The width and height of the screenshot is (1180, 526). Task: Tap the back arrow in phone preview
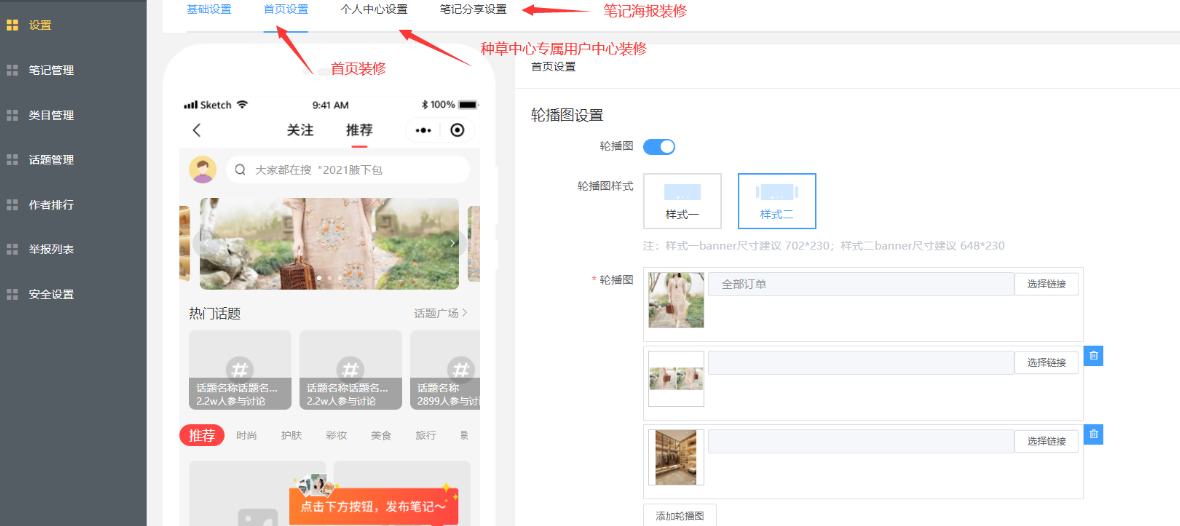196,130
